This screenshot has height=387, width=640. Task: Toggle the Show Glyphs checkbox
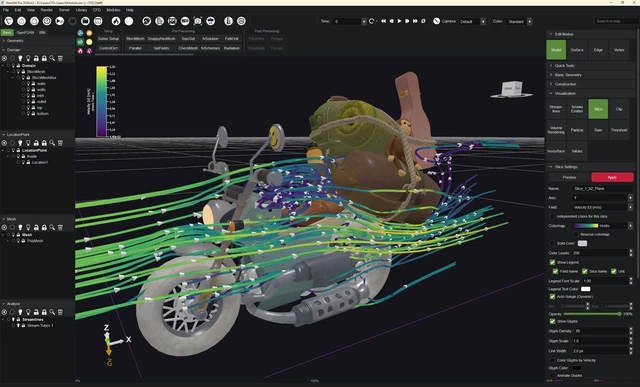click(x=552, y=322)
